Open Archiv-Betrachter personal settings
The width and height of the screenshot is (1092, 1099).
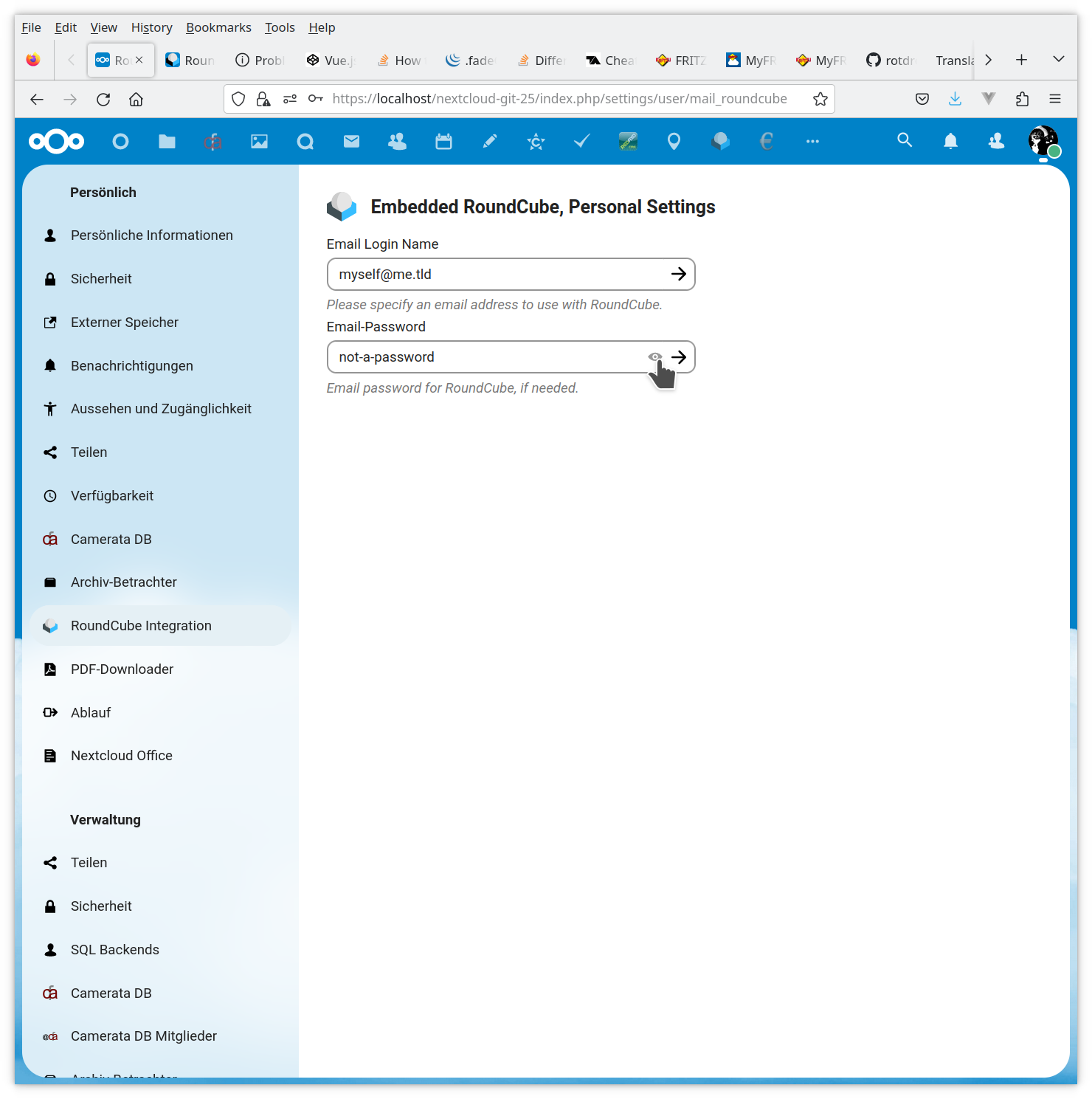pyautogui.click(x=160, y=582)
